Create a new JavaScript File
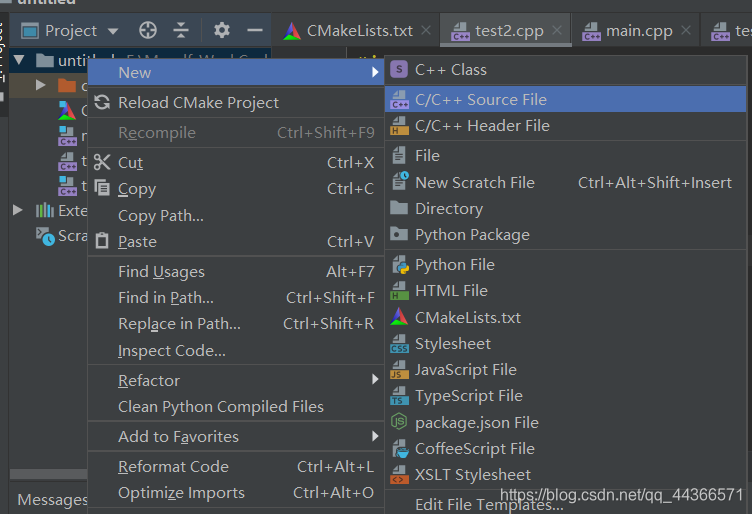The image size is (752, 514). pyautogui.click(x=565, y=370)
